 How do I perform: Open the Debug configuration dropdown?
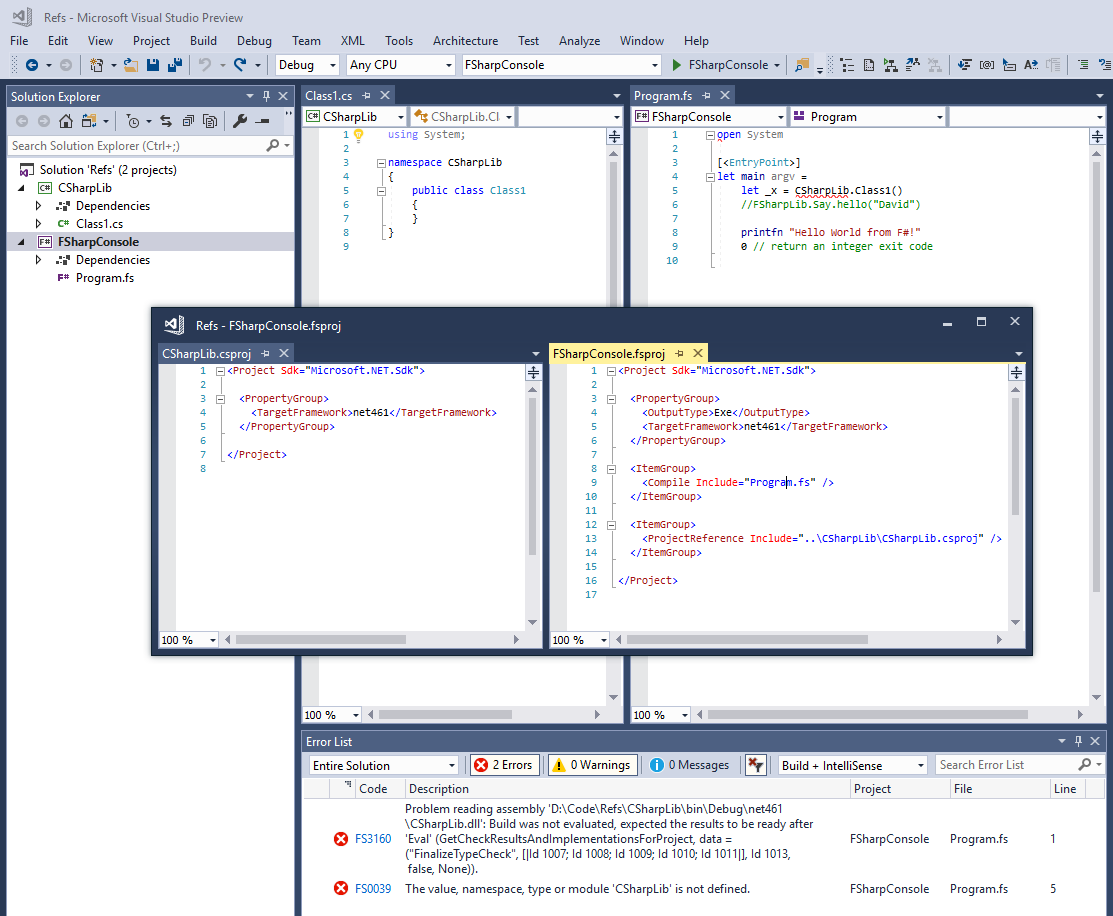[x=309, y=65]
